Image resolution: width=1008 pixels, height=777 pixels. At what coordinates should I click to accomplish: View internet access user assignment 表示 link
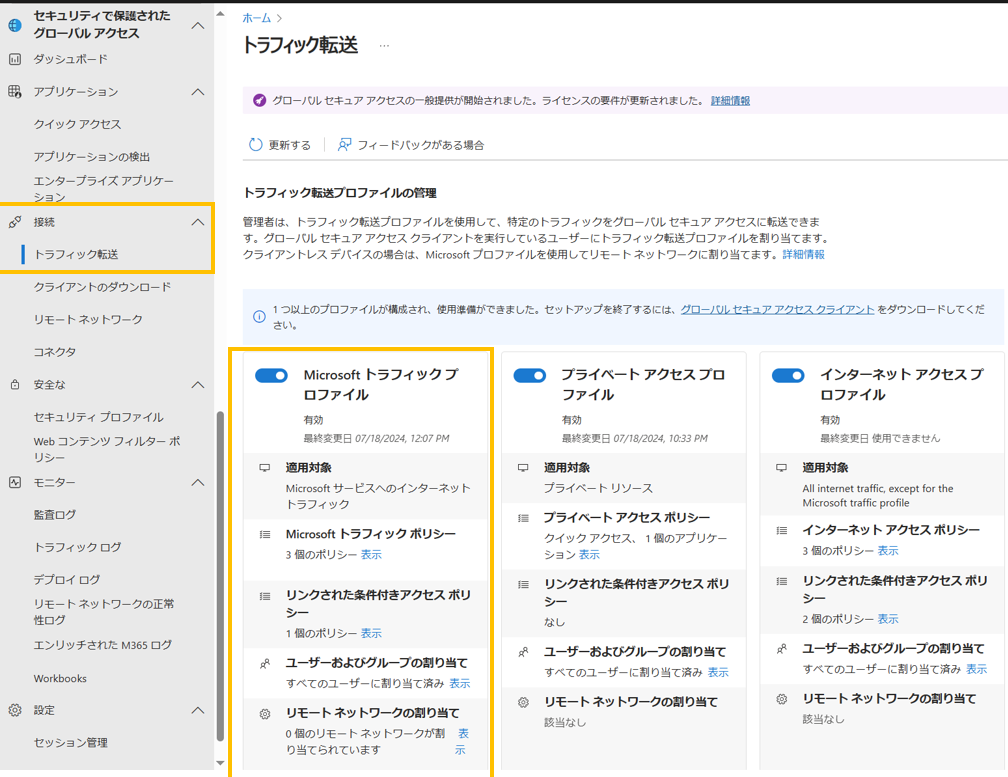click(976, 669)
